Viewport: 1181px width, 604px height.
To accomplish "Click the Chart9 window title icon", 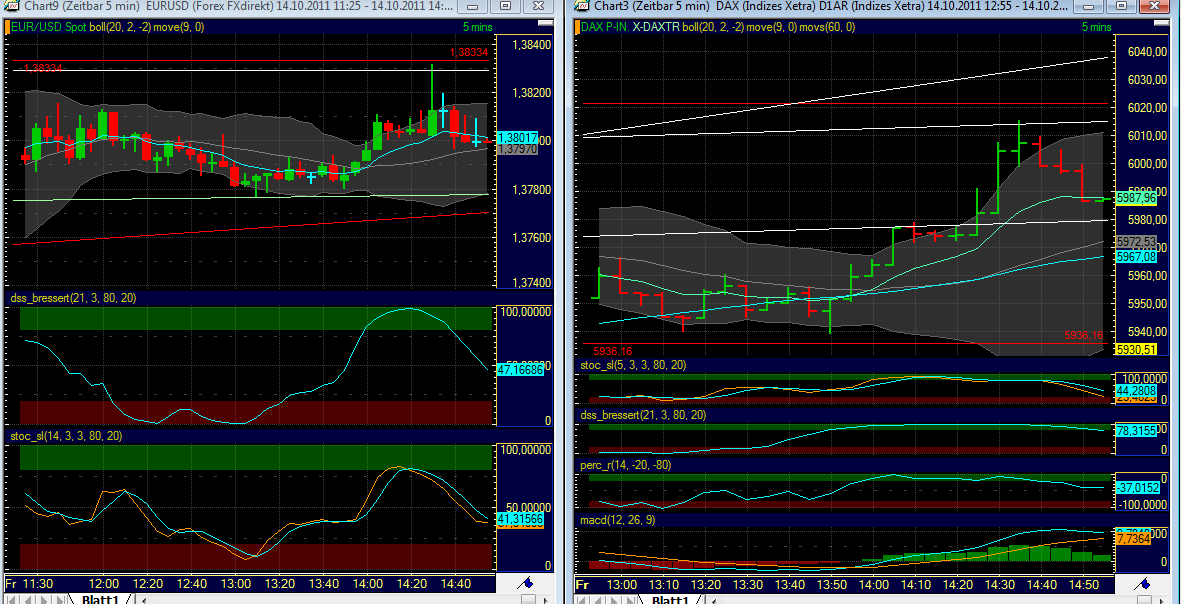I will coord(12,7).
